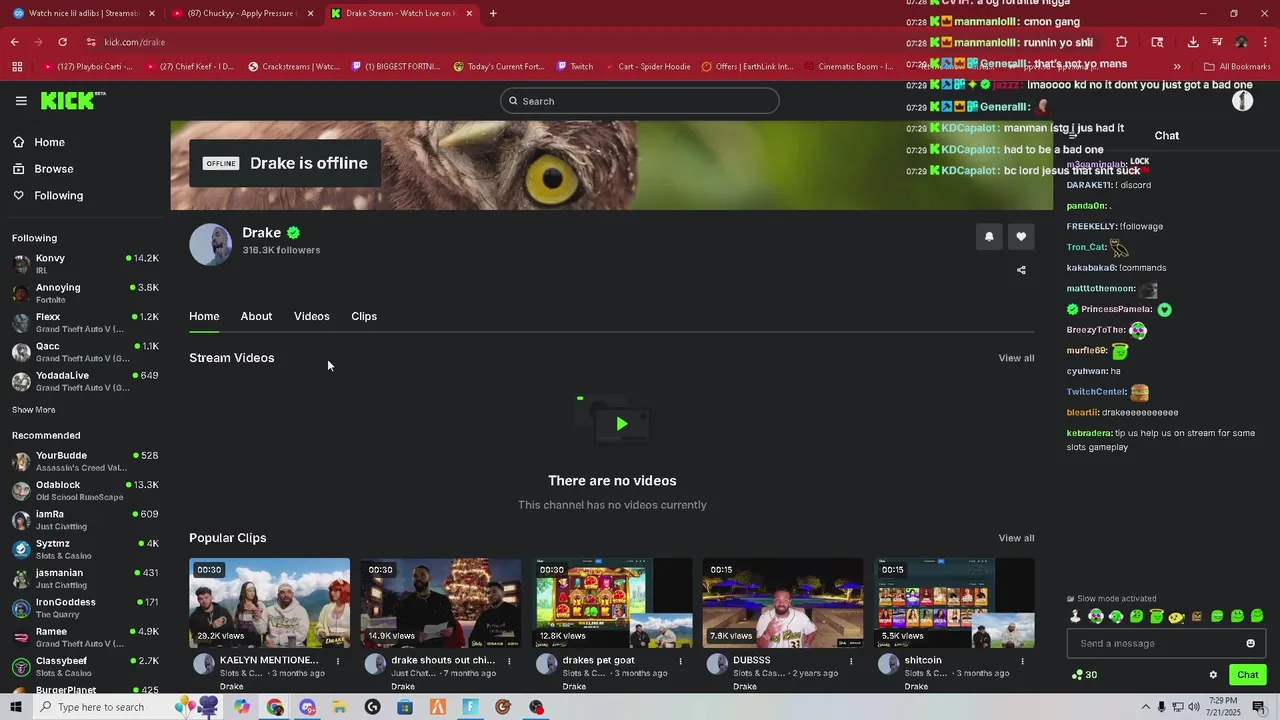Expand hidden bookmarks with the double chevron
Viewport: 1280px width, 720px height.
[x=1177, y=67]
